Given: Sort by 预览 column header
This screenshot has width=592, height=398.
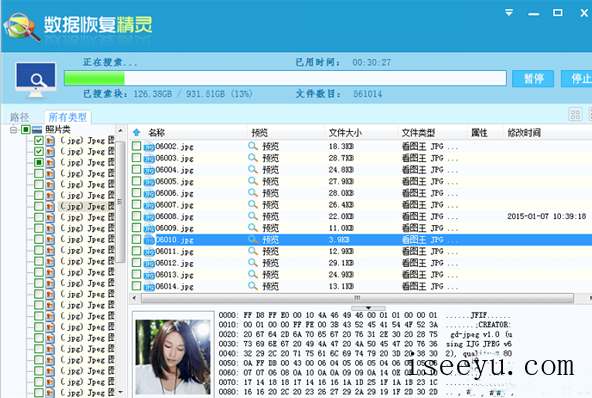Looking at the screenshot, I should tap(260, 133).
